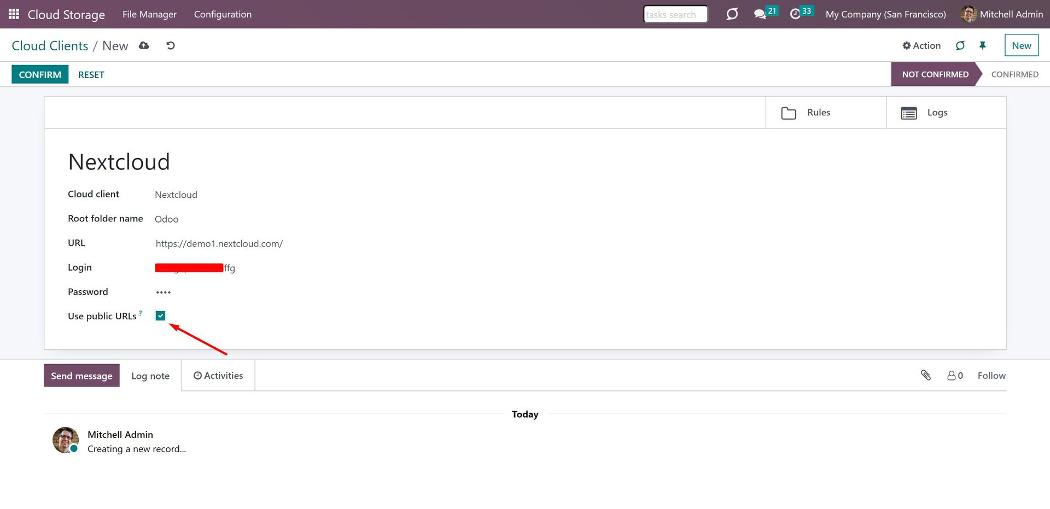The height and width of the screenshot is (509, 1050).
Task: Open the Rules smart button
Action: click(826, 113)
